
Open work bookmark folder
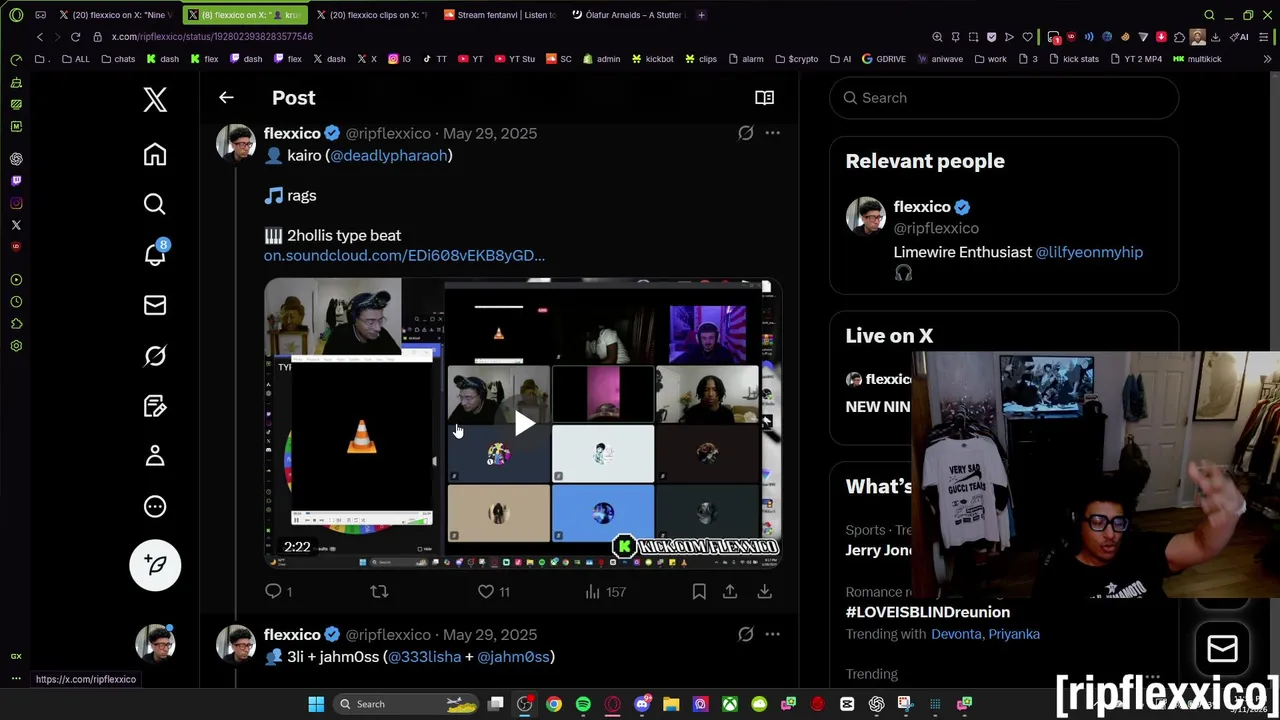(990, 59)
